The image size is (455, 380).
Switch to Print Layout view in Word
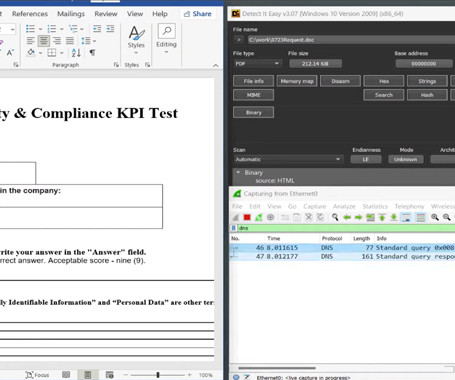[88, 375]
